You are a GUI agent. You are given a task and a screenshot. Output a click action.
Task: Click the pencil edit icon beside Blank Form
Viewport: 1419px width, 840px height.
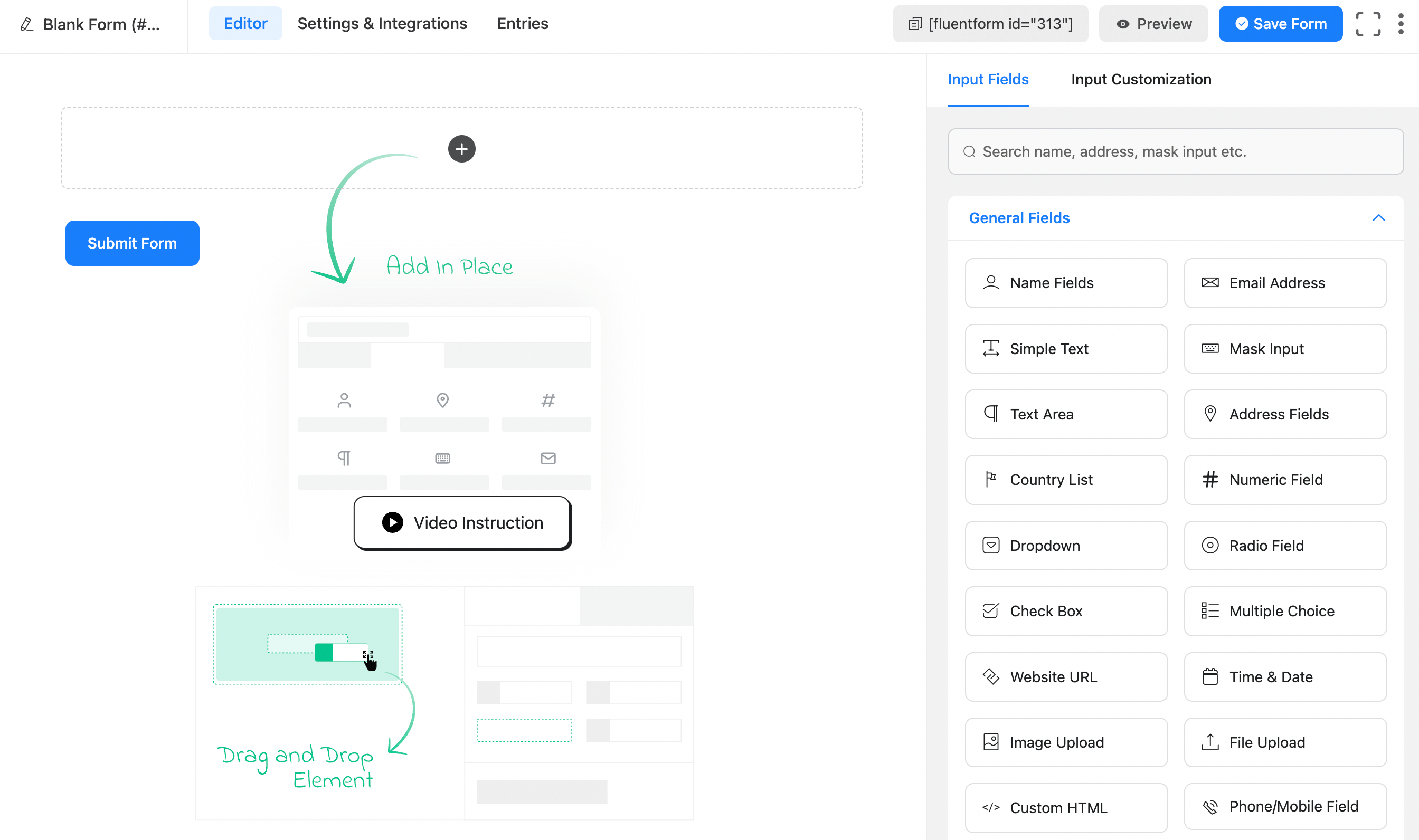(26, 24)
